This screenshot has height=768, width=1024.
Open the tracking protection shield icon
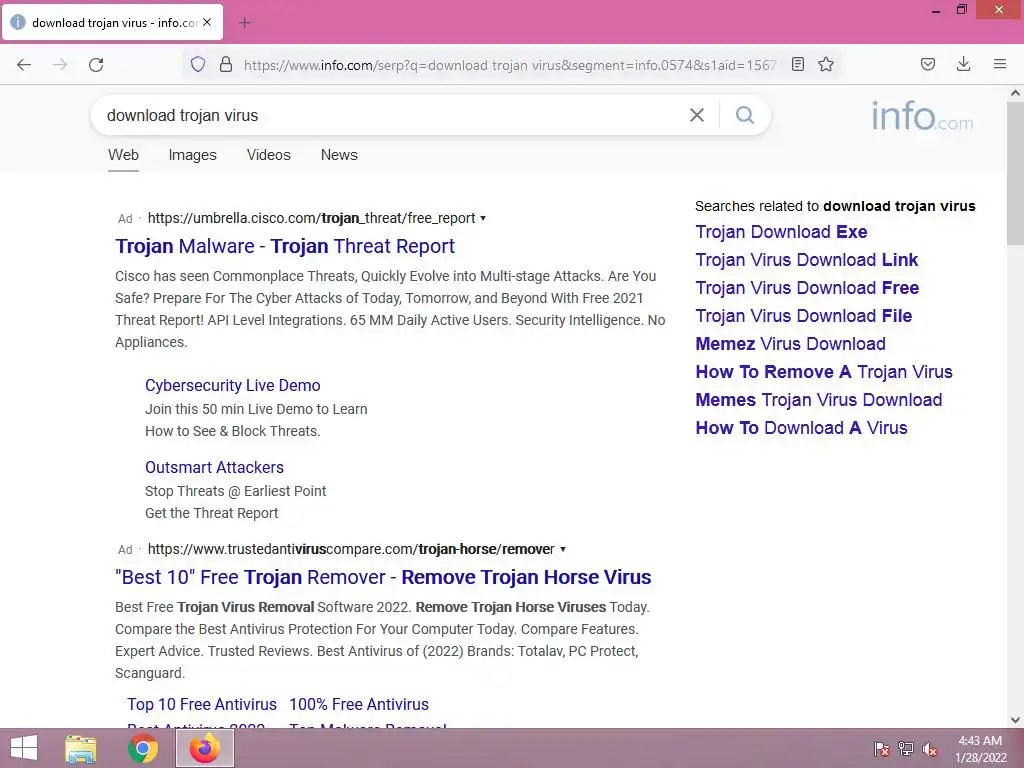tap(198, 64)
